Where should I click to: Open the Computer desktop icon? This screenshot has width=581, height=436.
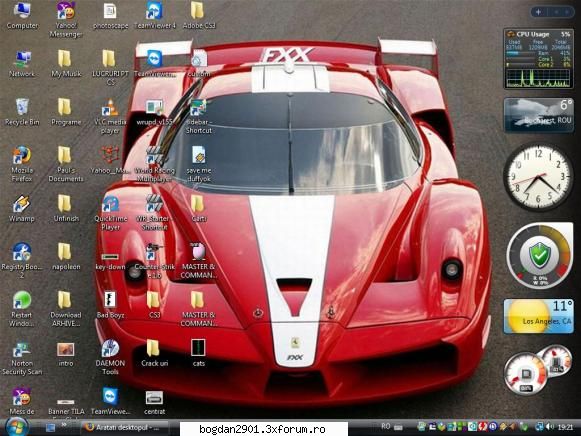[22, 16]
